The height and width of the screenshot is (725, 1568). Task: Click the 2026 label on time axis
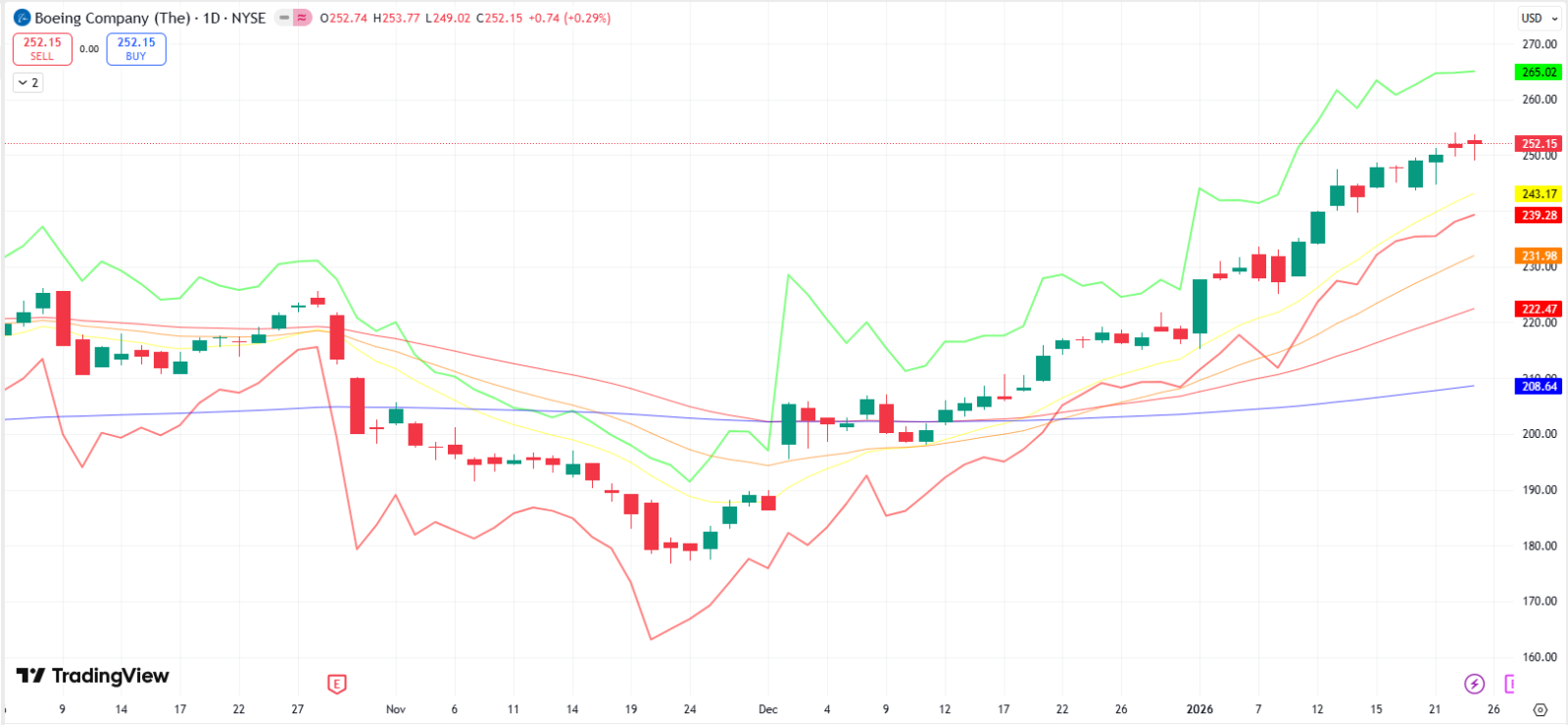tap(1200, 709)
